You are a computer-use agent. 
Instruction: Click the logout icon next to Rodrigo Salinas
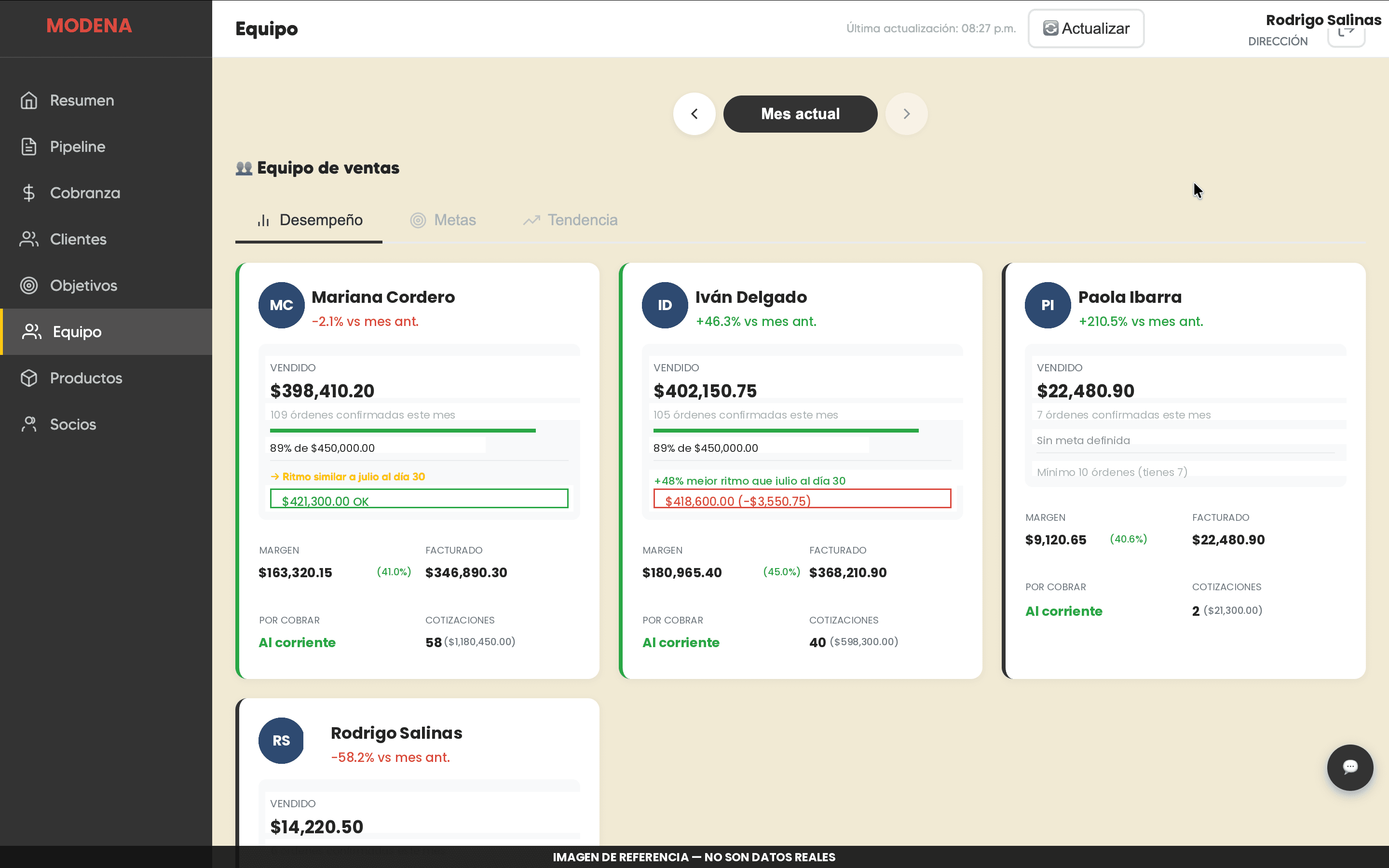click(x=1346, y=33)
